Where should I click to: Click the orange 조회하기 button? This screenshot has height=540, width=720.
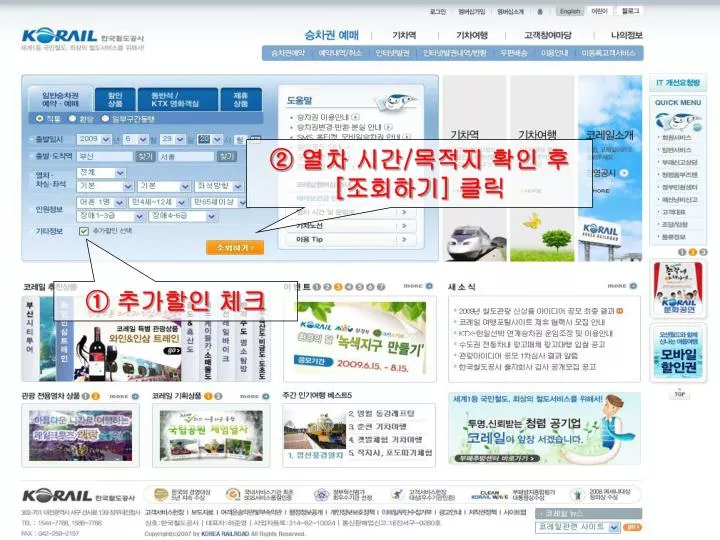235,248
